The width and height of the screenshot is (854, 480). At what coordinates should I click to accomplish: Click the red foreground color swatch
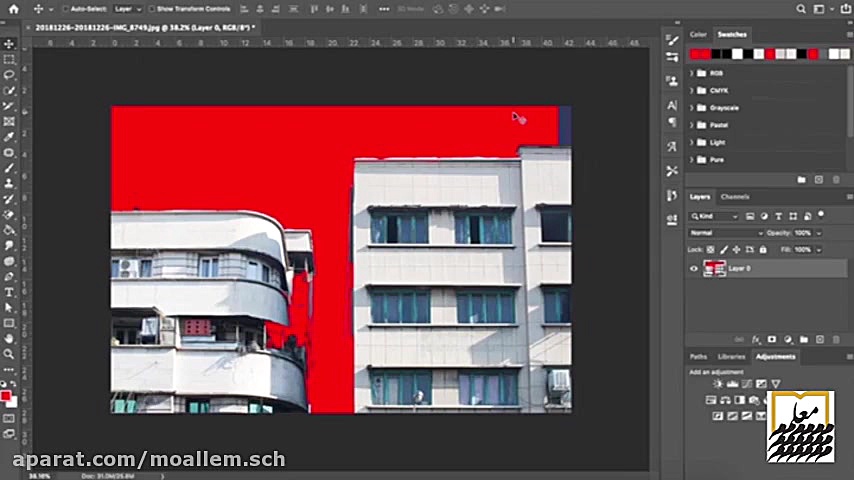coord(5,396)
